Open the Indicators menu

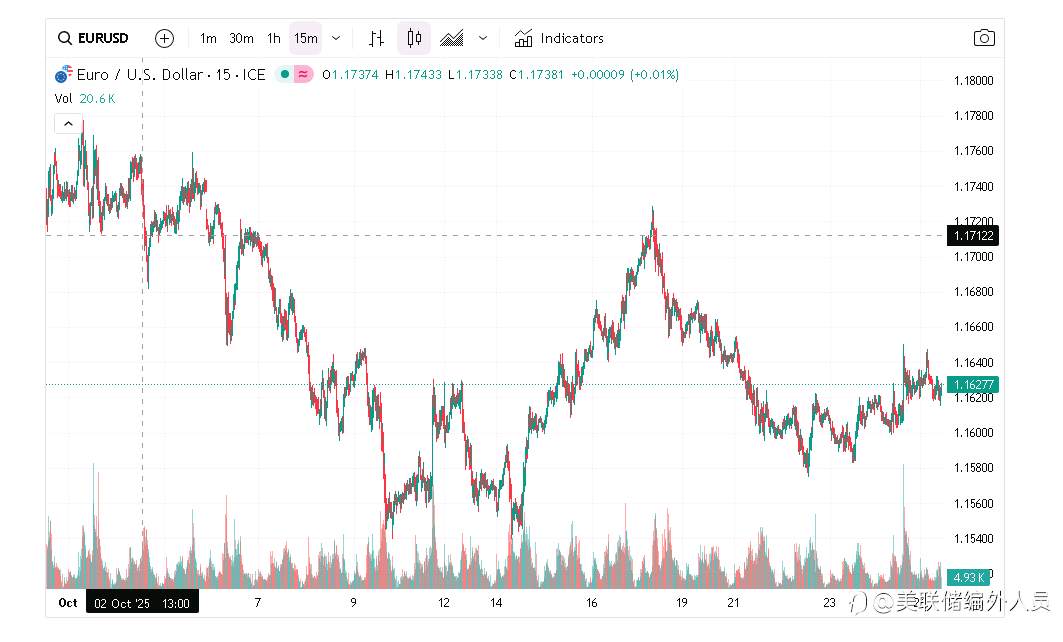click(x=559, y=38)
